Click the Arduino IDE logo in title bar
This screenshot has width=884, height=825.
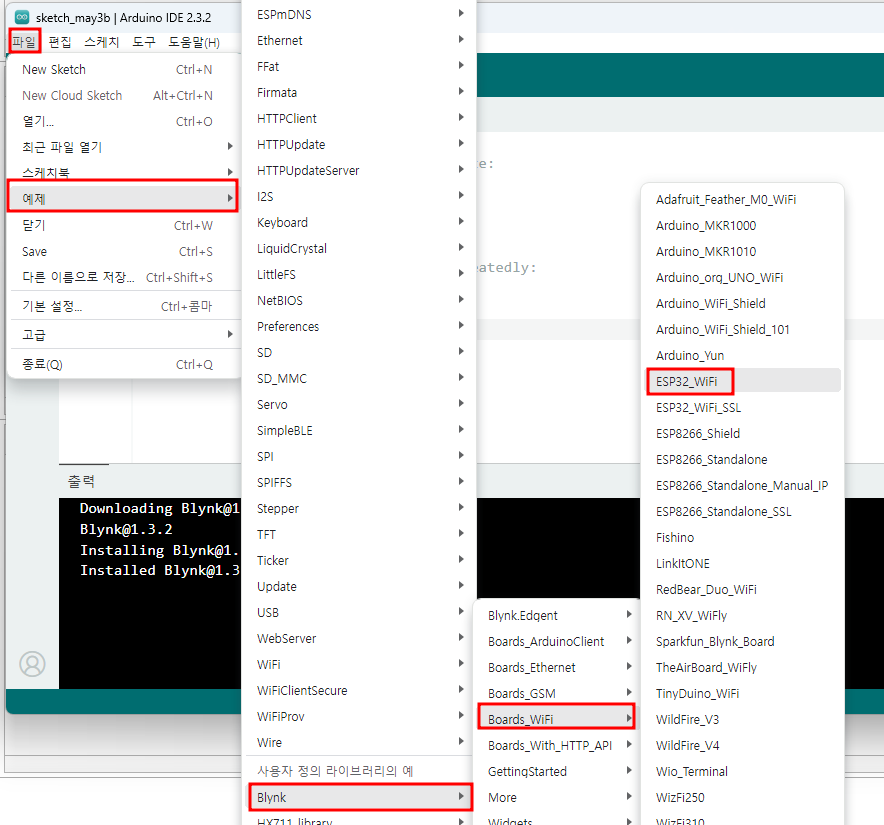point(21,17)
